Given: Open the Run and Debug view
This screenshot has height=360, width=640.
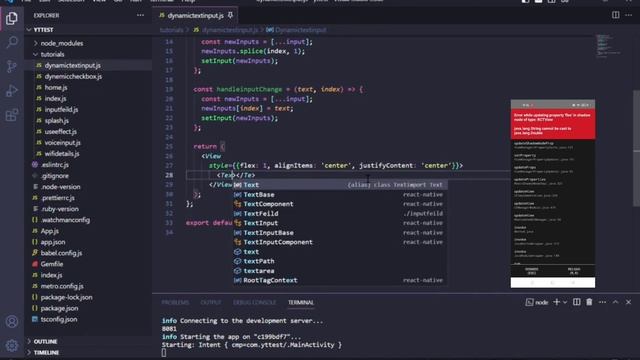Looking at the screenshot, I should point(12,91).
